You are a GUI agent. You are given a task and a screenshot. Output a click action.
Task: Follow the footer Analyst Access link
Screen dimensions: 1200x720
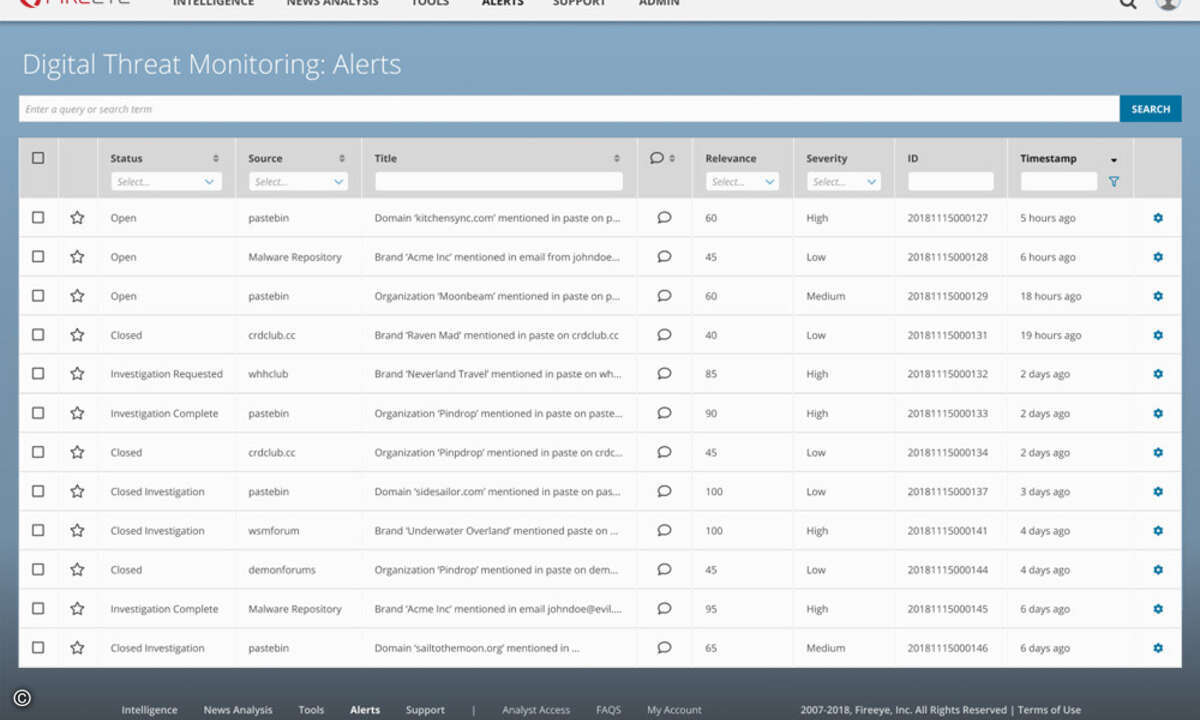[536, 710]
